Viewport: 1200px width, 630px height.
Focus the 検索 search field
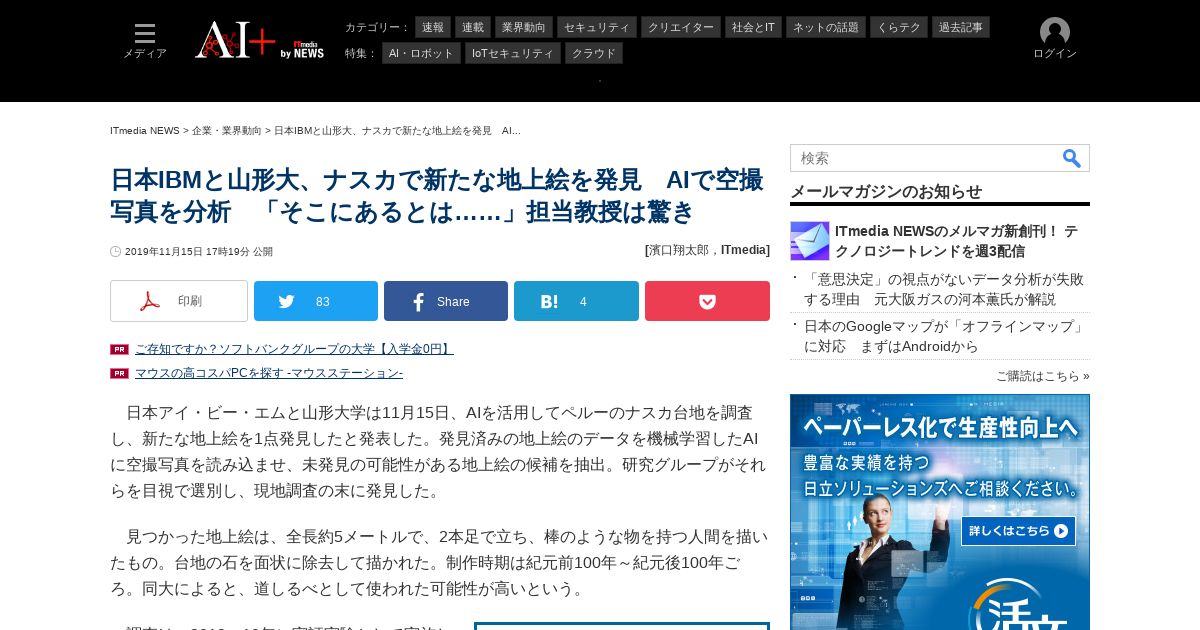(x=923, y=158)
